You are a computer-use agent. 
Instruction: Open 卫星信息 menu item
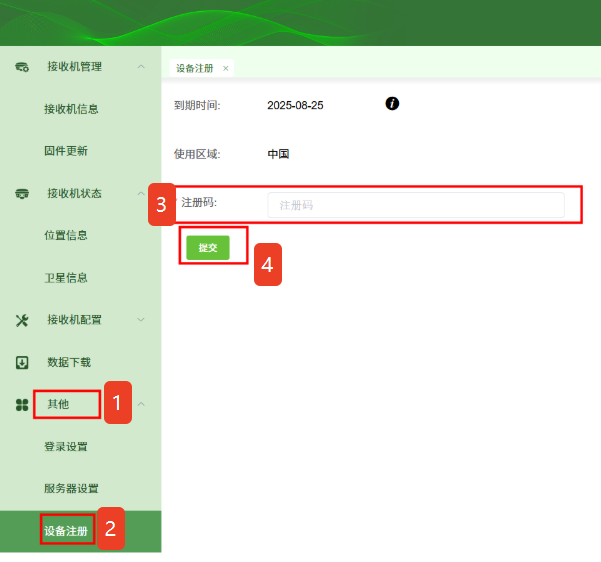pyautogui.click(x=66, y=278)
